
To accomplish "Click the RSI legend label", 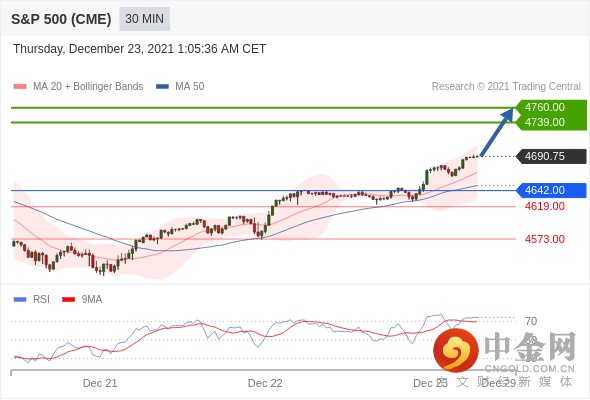I will pos(41,300).
